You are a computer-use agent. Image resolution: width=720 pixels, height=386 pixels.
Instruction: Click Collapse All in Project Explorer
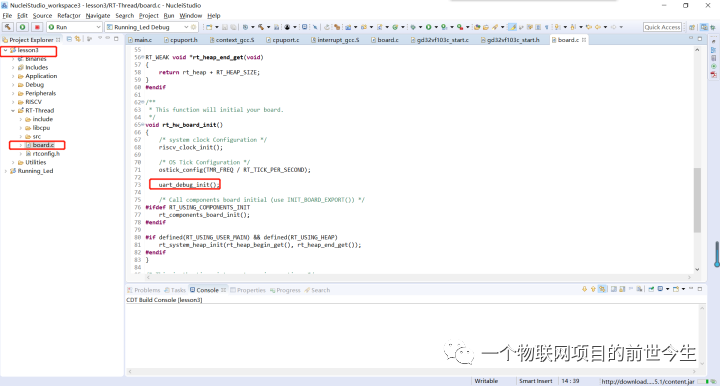pos(69,39)
